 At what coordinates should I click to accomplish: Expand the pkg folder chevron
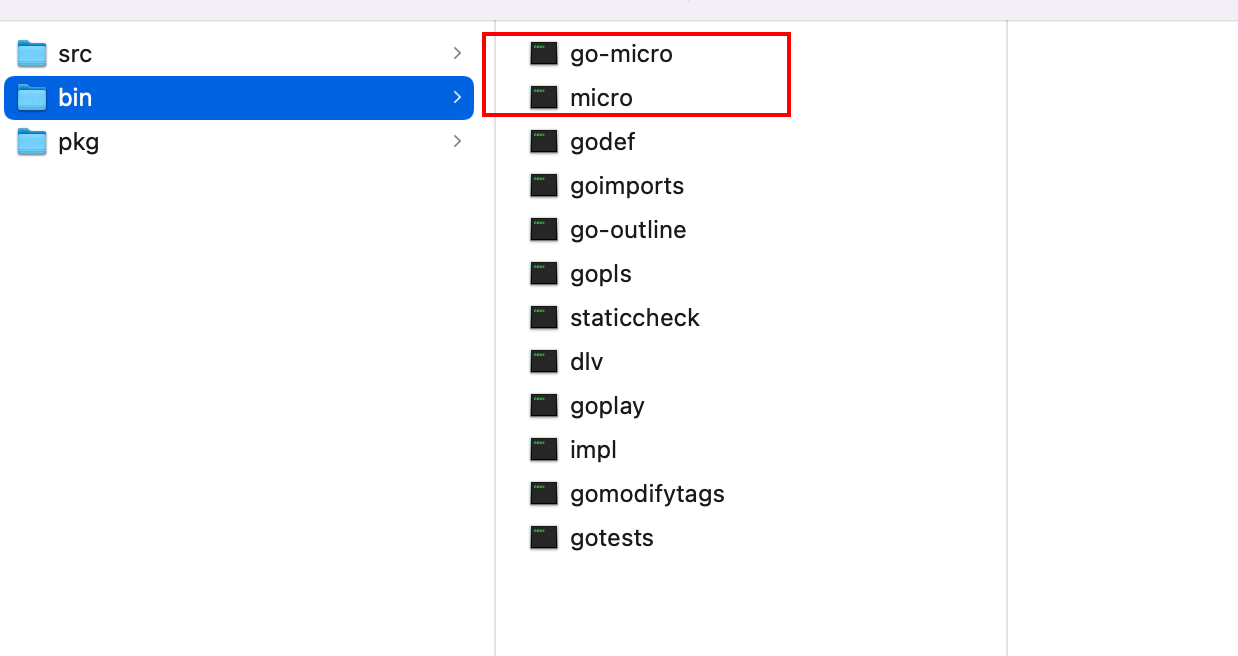457,142
